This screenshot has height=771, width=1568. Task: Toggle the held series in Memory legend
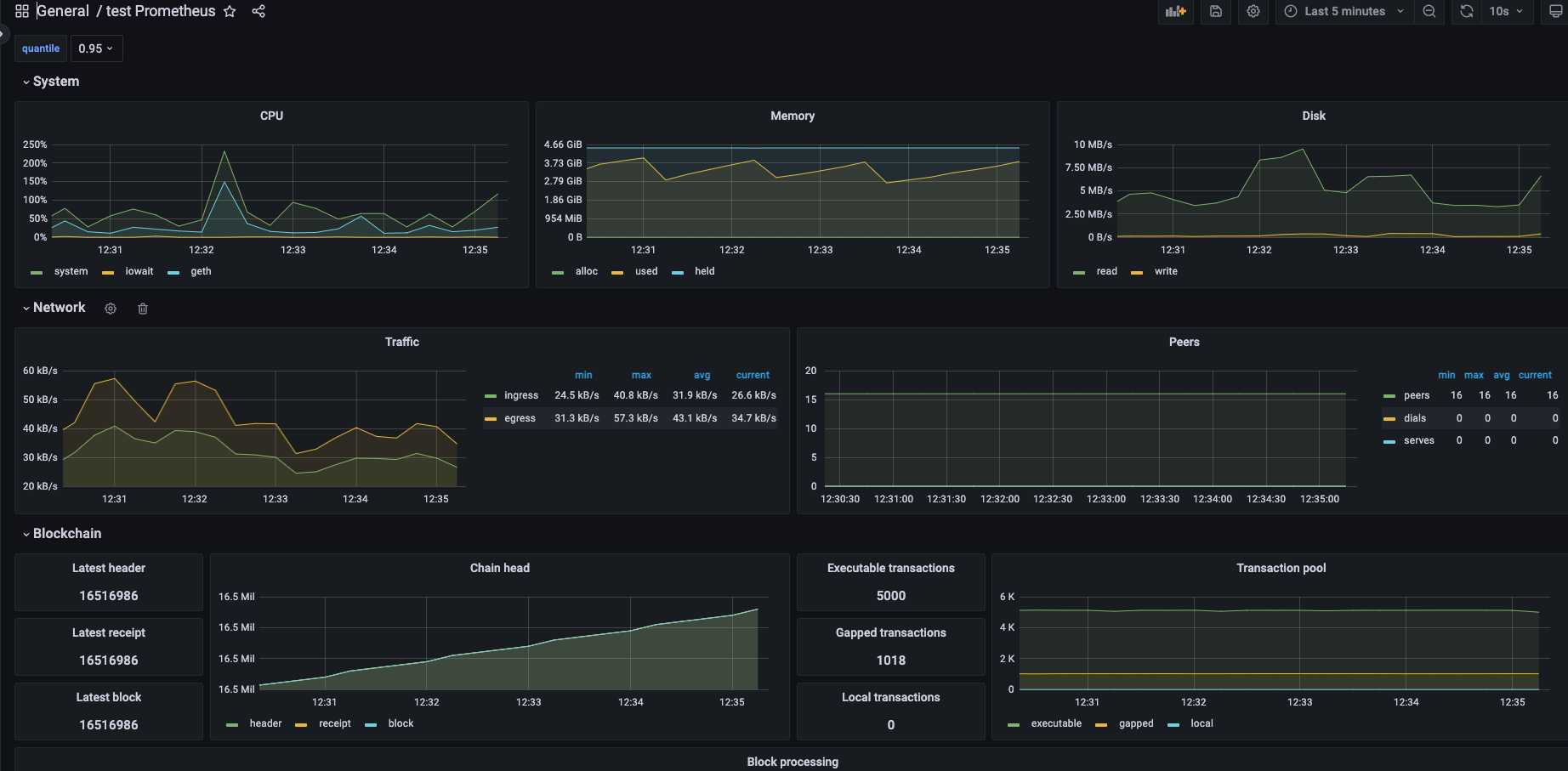tap(705, 271)
